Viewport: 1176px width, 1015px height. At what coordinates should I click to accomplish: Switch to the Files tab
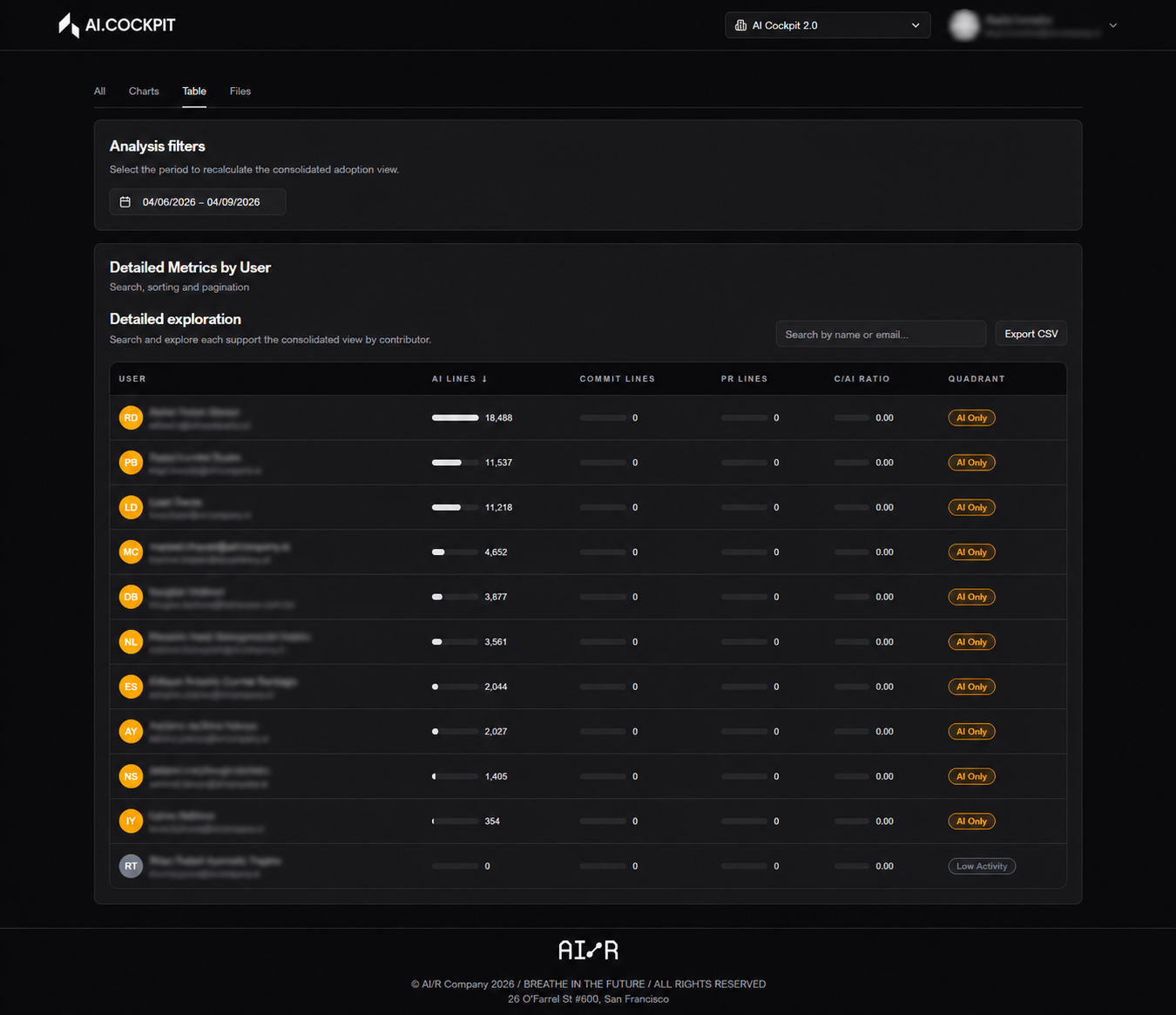[x=240, y=91]
